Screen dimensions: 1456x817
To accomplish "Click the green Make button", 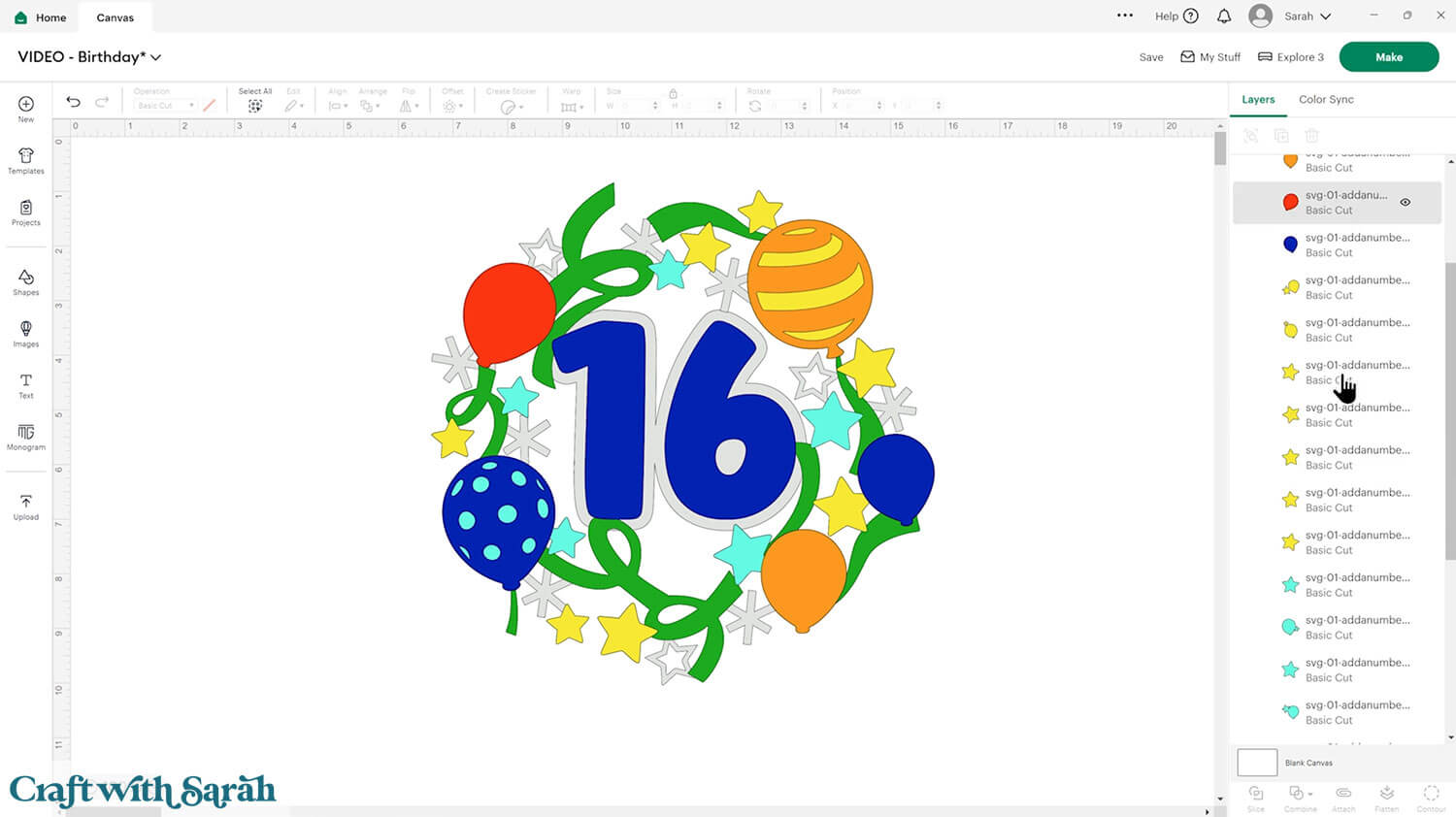I will pos(1388,57).
